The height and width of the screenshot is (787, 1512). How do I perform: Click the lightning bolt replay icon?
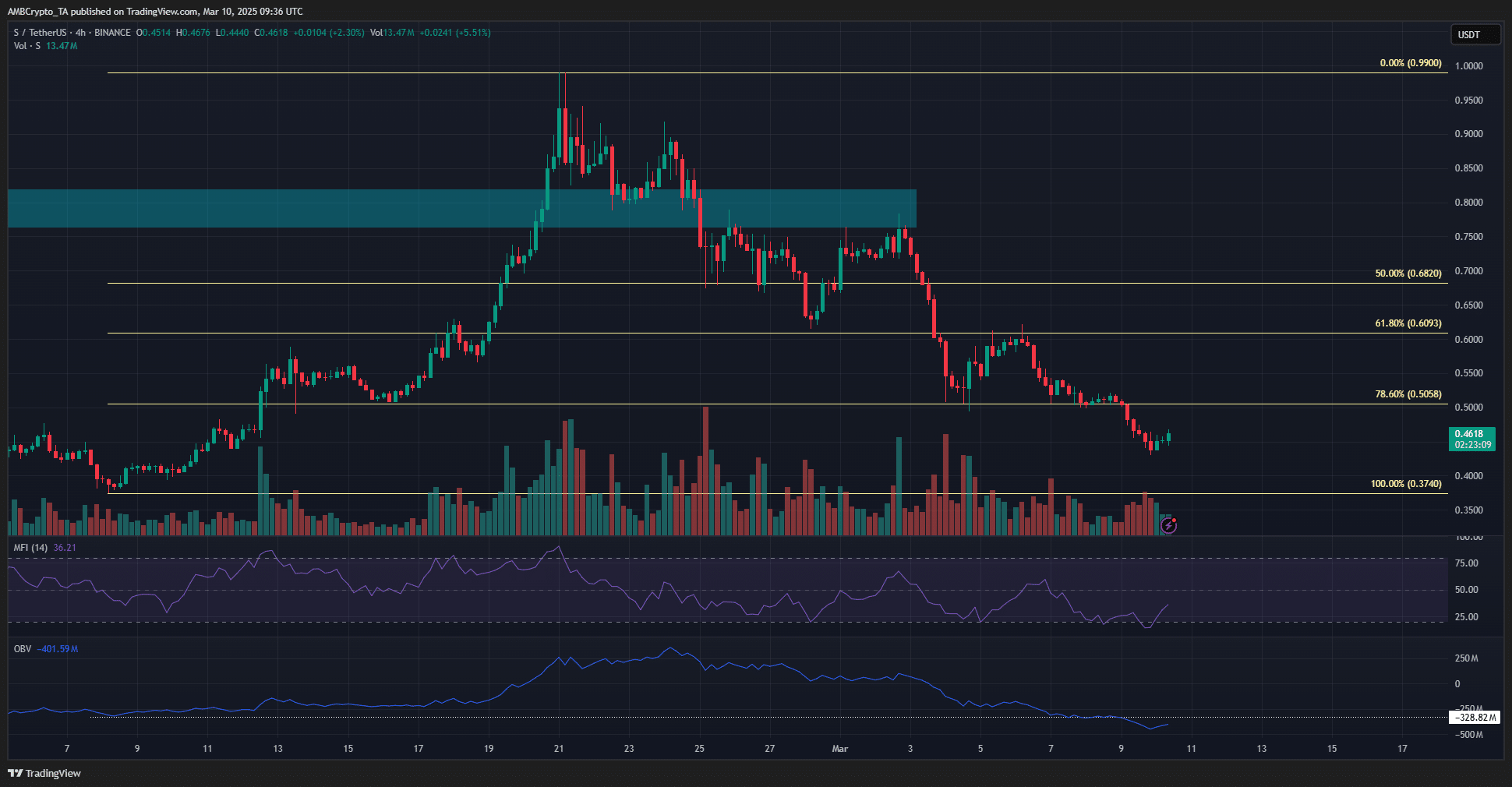(x=1168, y=526)
